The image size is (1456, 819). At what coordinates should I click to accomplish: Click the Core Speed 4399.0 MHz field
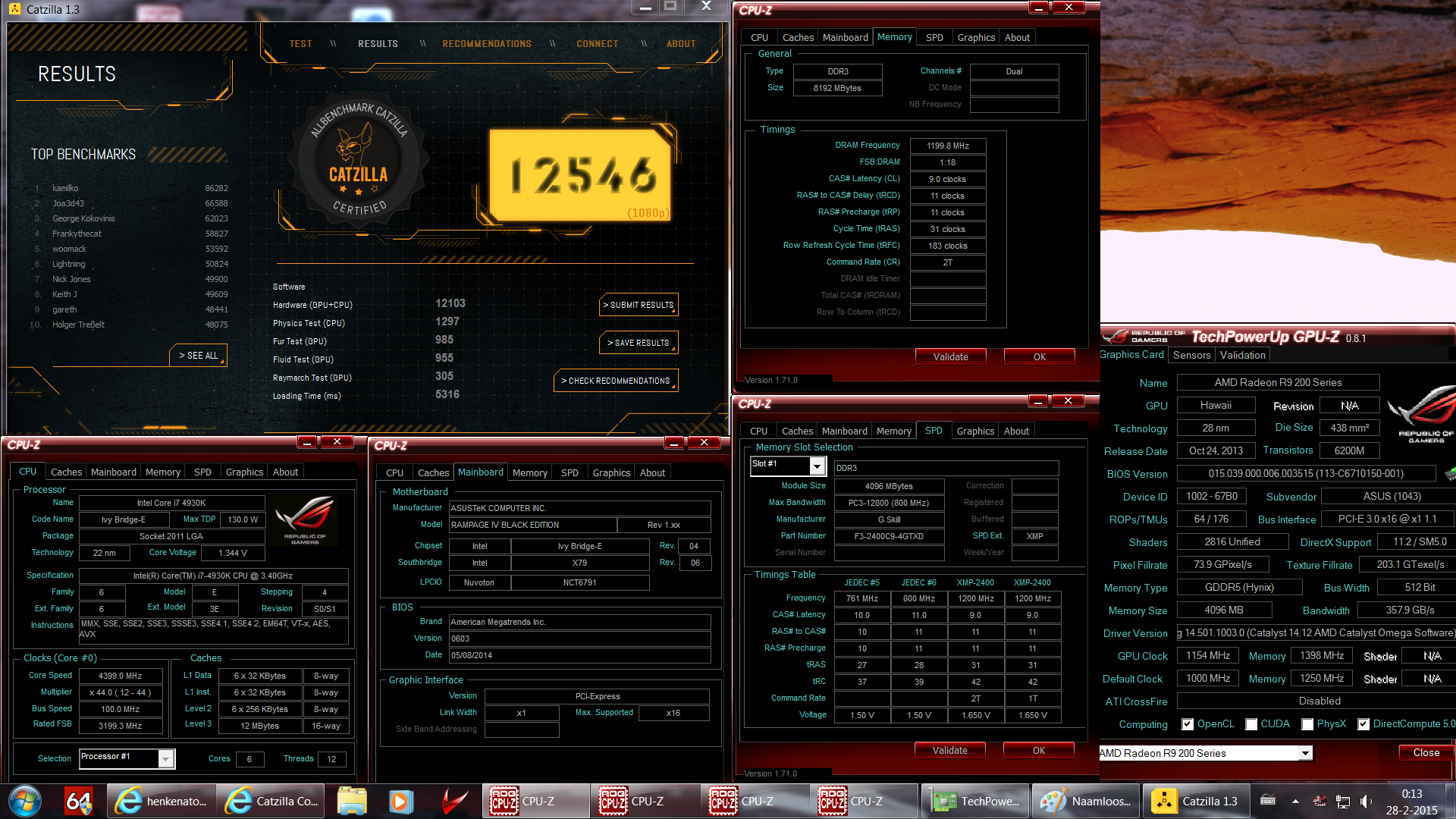(x=120, y=676)
